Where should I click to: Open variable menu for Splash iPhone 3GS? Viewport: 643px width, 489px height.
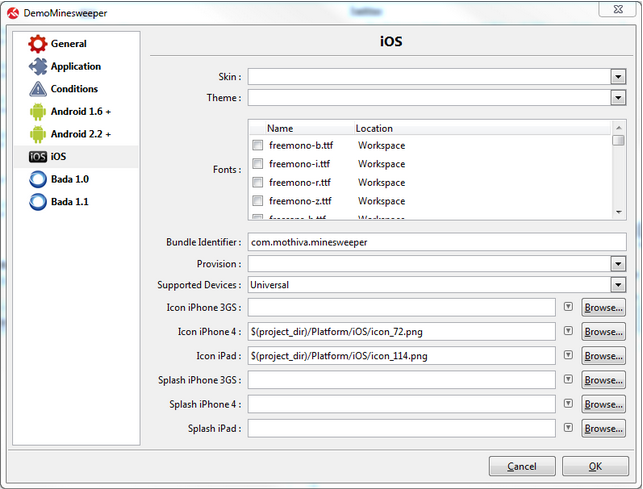[x=568, y=379]
